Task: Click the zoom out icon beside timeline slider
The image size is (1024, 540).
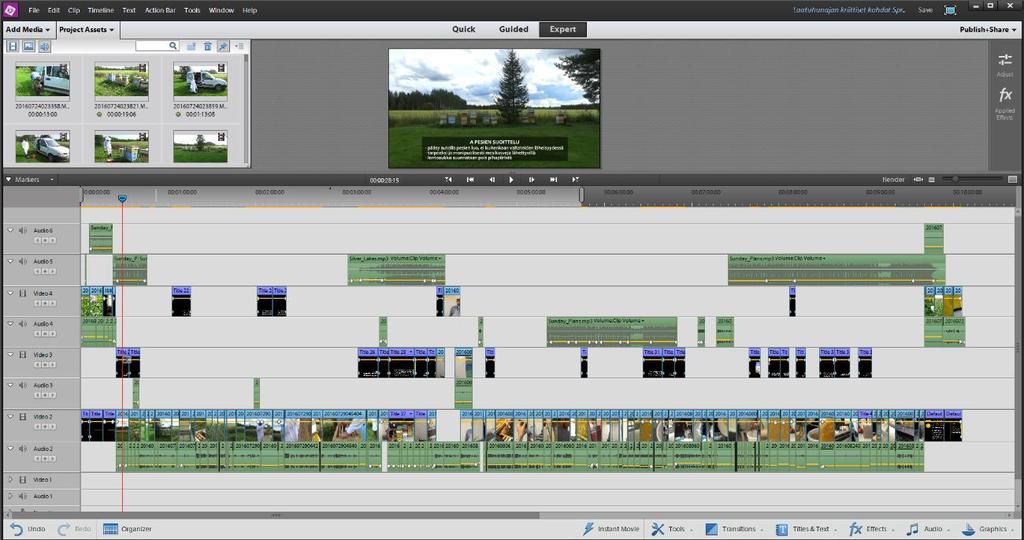Action: coord(932,180)
